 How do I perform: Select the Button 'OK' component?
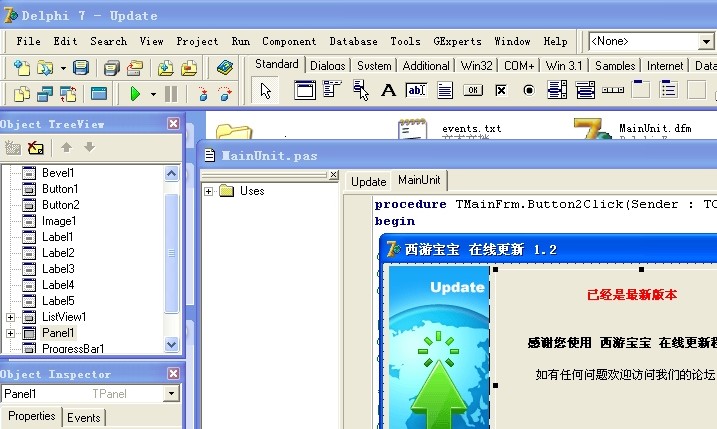(473, 90)
